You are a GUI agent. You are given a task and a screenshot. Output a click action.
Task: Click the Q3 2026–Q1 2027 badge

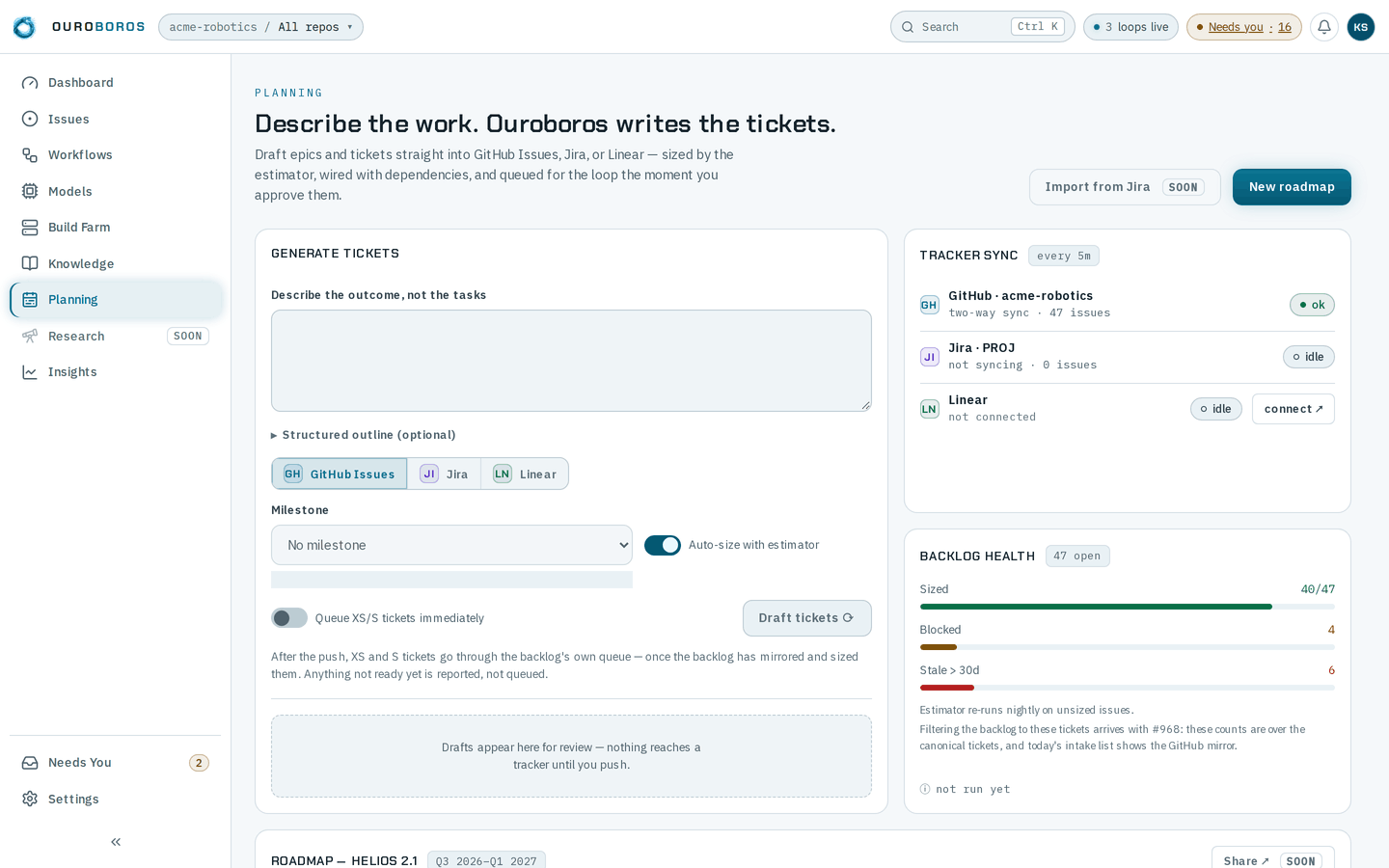486,860
